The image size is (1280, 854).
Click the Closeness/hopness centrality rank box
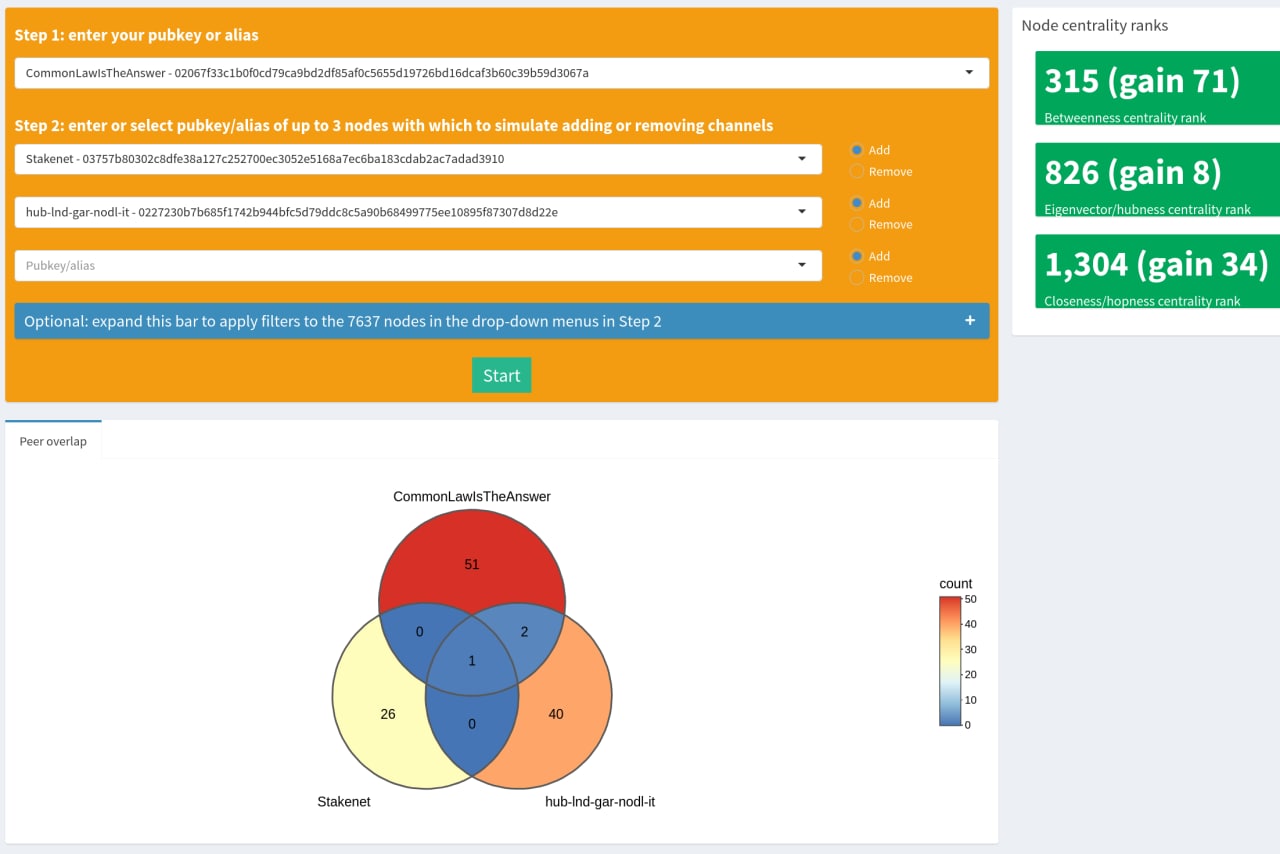1157,271
